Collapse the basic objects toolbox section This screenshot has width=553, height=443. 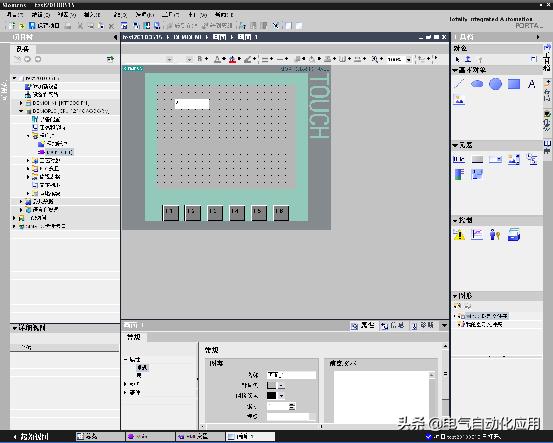click(455, 70)
